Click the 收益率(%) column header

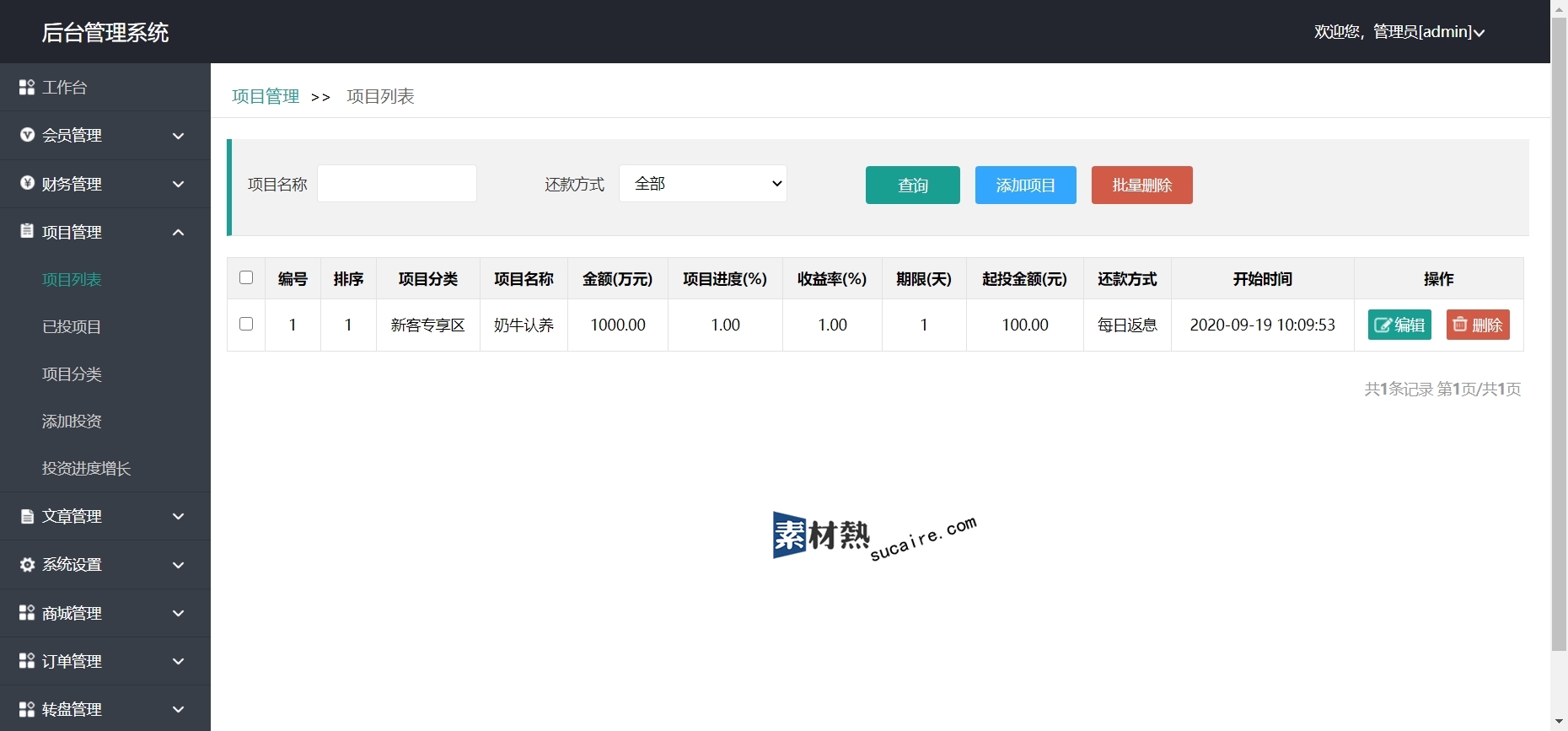click(x=832, y=279)
